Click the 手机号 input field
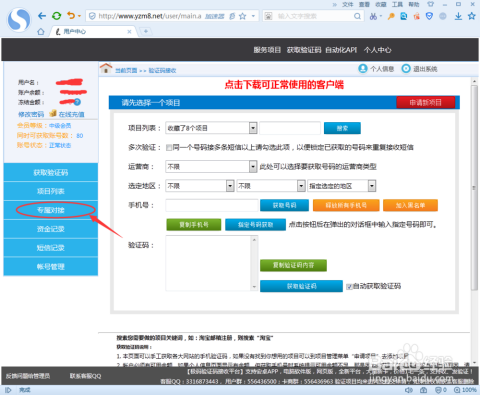The width and height of the screenshot is (480, 395). [x=212, y=205]
